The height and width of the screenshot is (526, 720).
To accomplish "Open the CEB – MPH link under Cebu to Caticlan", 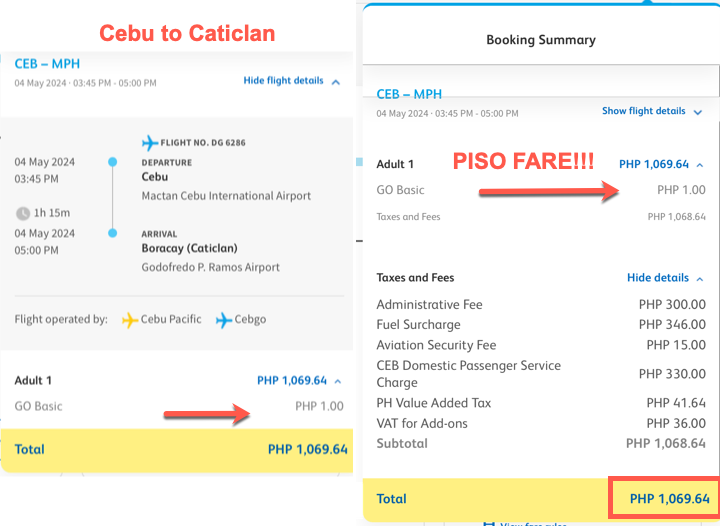I will [47, 65].
